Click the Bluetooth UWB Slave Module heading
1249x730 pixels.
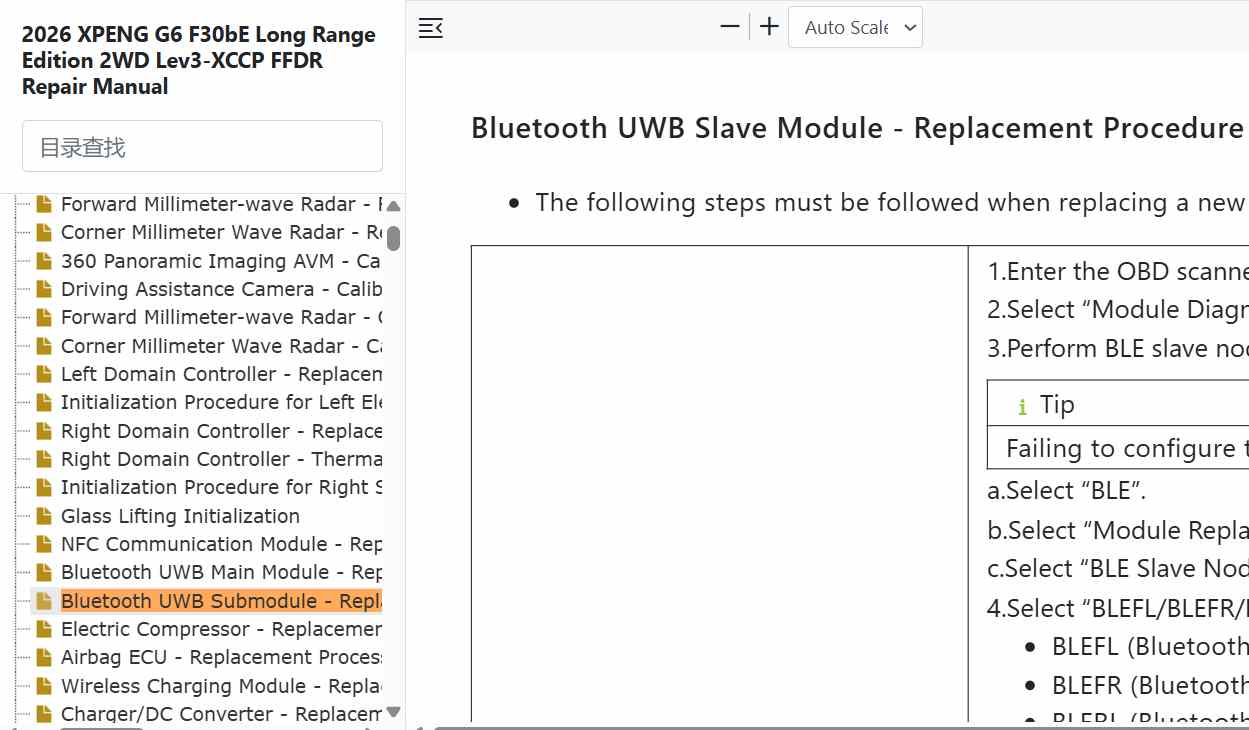point(857,128)
